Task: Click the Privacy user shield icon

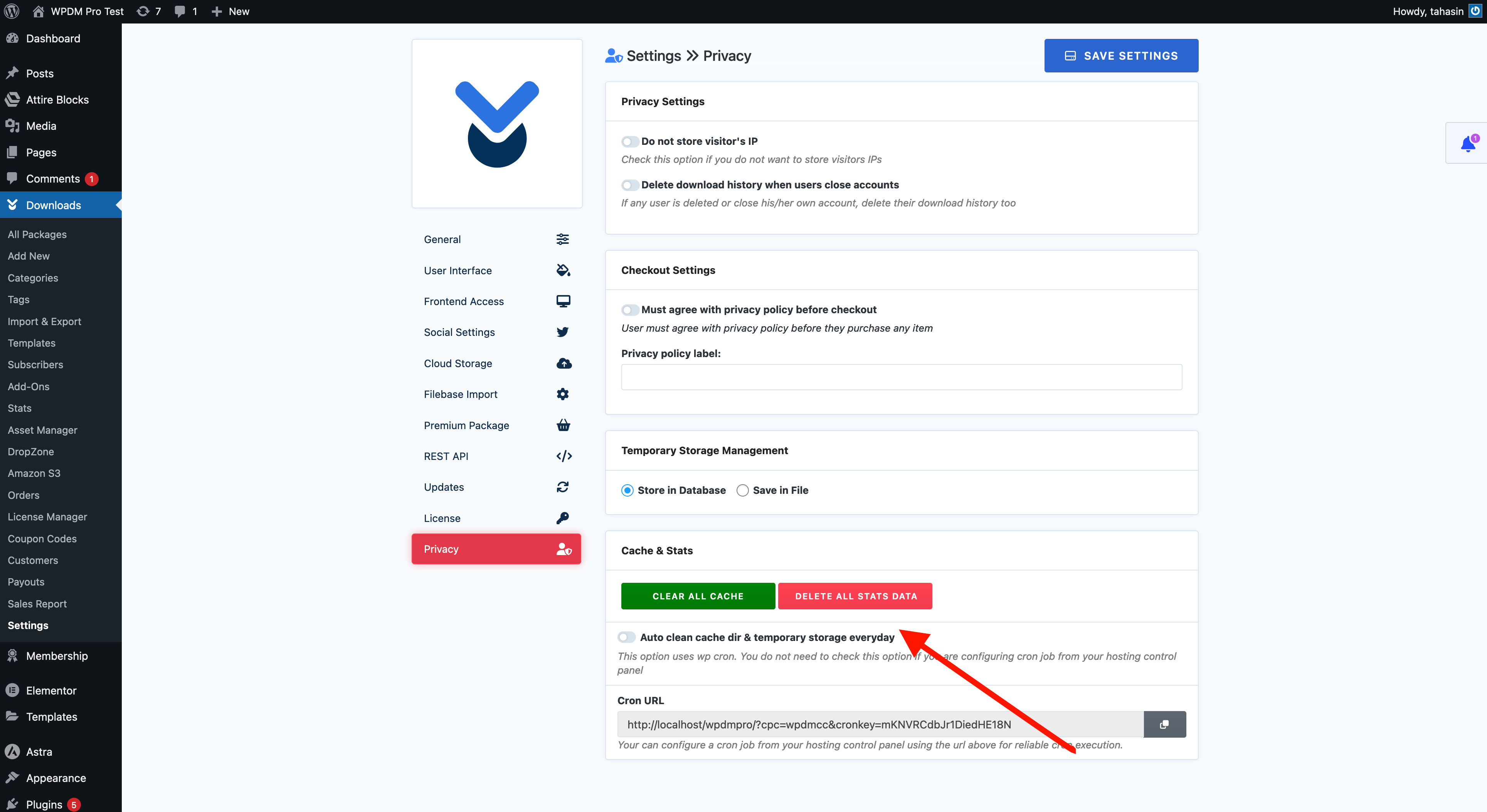Action: pyautogui.click(x=564, y=549)
